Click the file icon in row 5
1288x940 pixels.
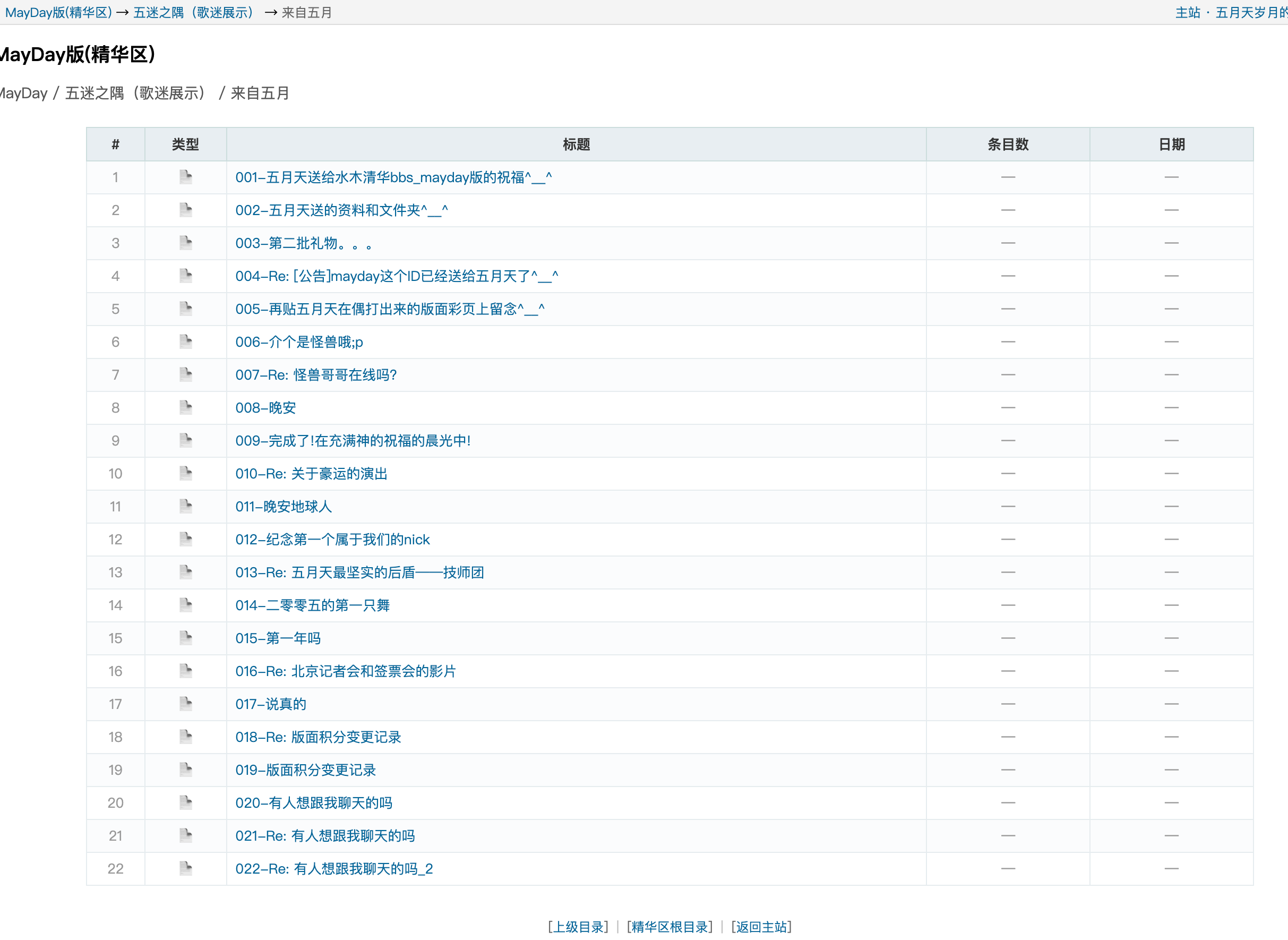pyautogui.click(x=185, y=309)
